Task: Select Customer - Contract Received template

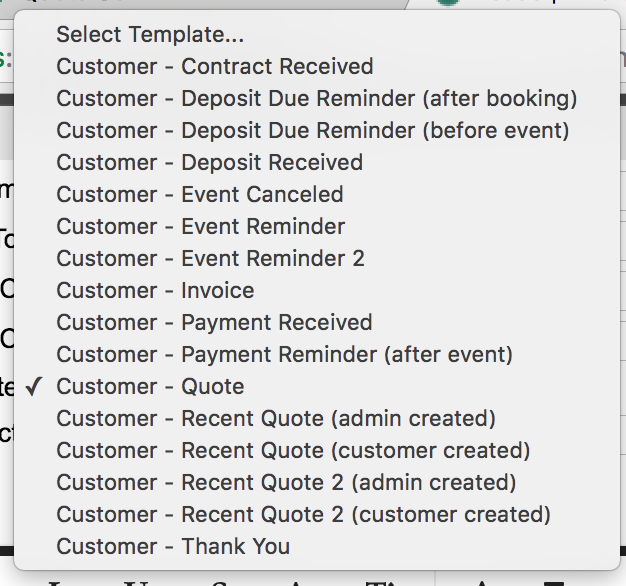Action: pos(214,67)
